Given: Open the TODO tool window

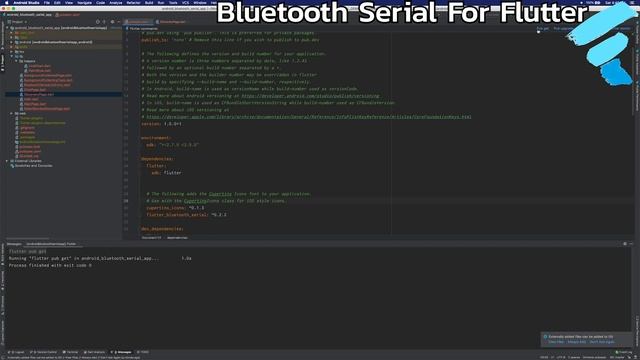Looking at the screenshot, I should [x=143, y=352].
